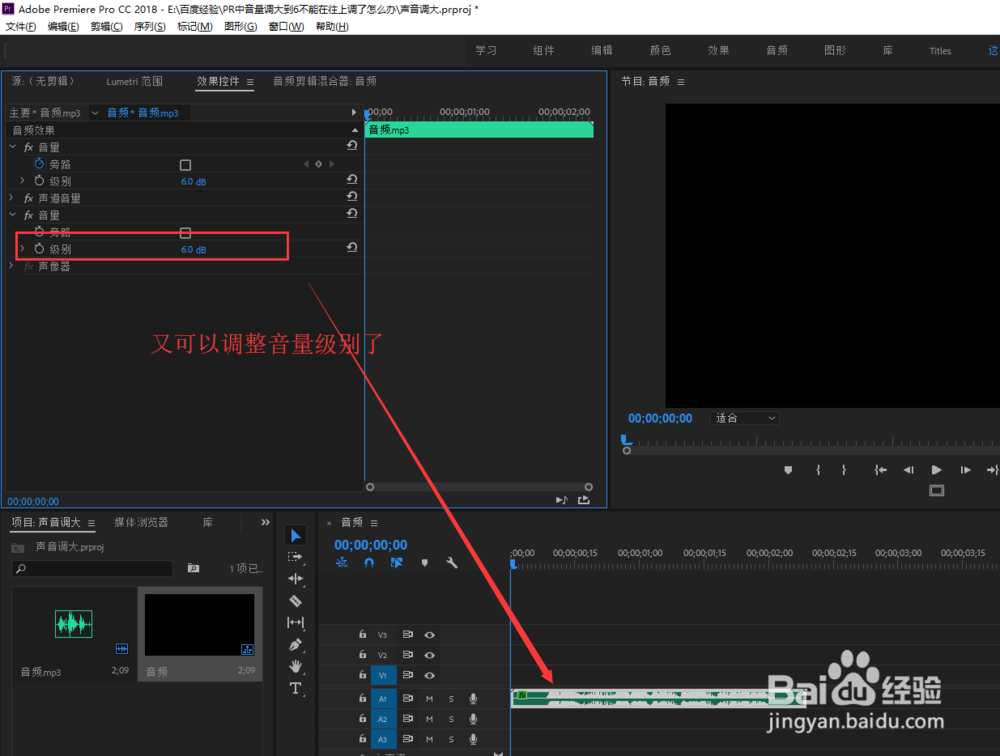Click the project search input field
Screen dimensions: 1000x756
(92, 568)
